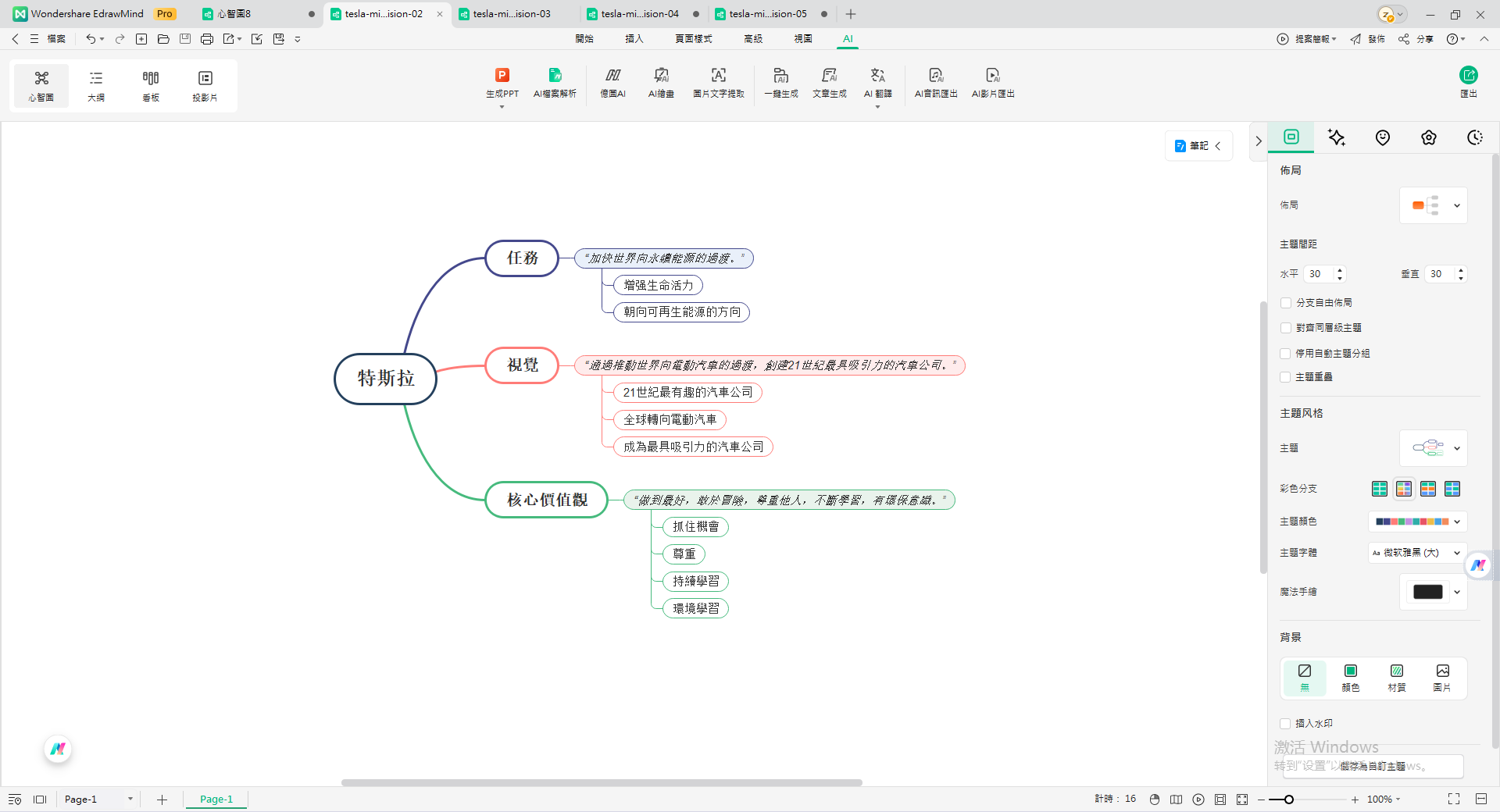The image size is (1500, 812).
Task: Select the 核心價值觀 topic node
Action: click(x=547, y=500)
